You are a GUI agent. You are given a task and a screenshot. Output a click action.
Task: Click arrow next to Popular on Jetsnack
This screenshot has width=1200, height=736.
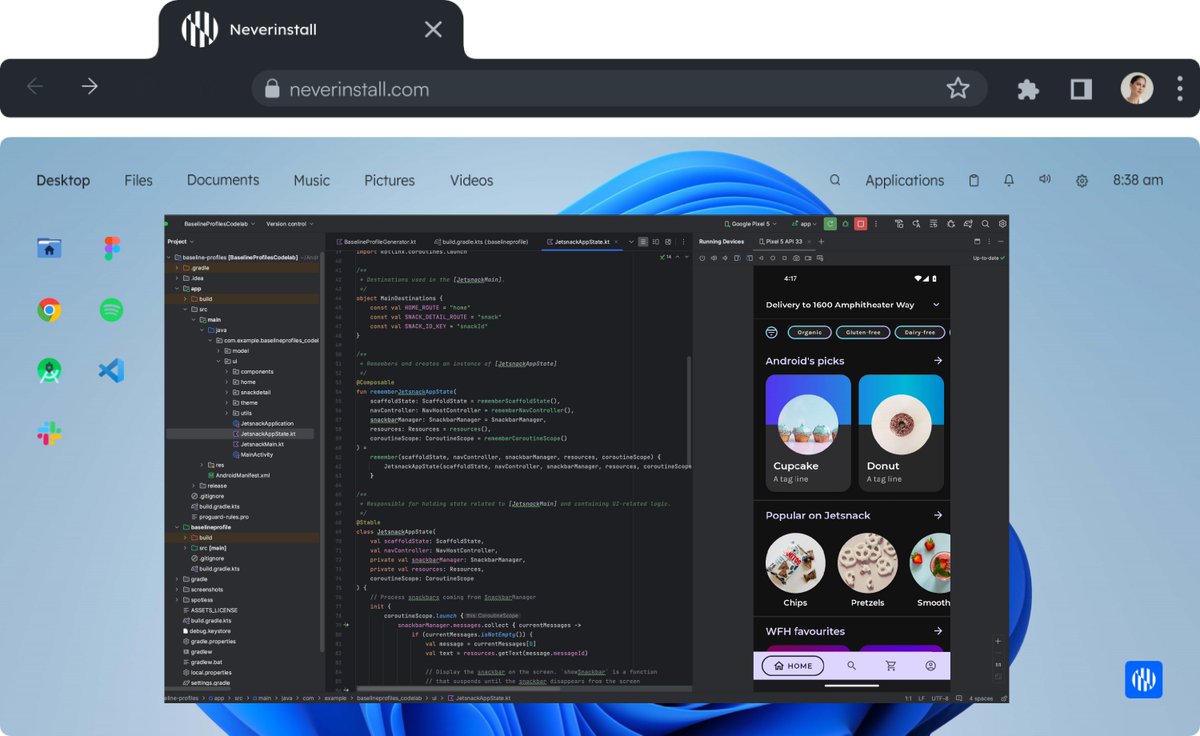click(938, 515)
